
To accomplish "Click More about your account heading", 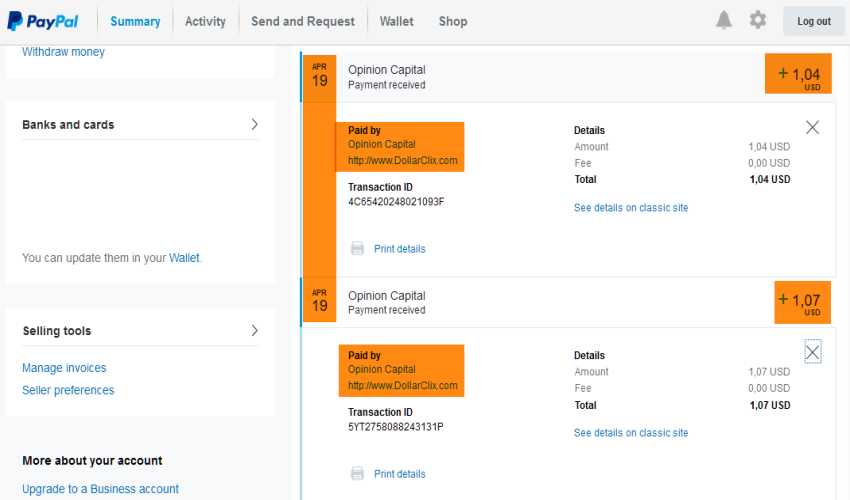I will coord(92,460).
